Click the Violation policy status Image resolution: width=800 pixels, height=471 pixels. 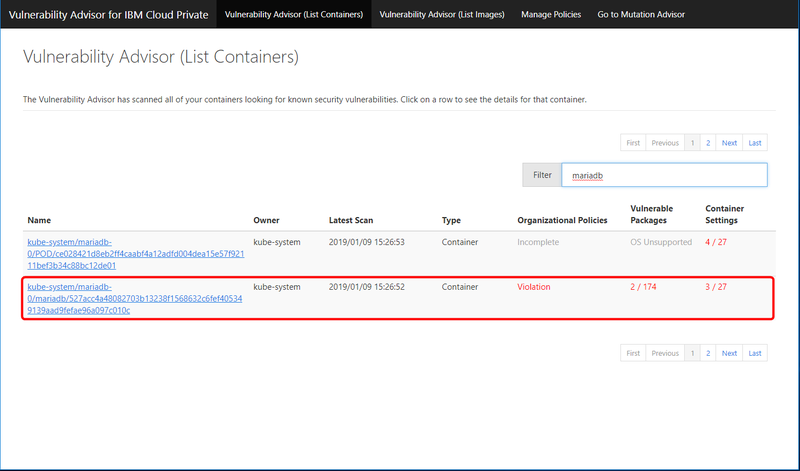click(534, 287)
